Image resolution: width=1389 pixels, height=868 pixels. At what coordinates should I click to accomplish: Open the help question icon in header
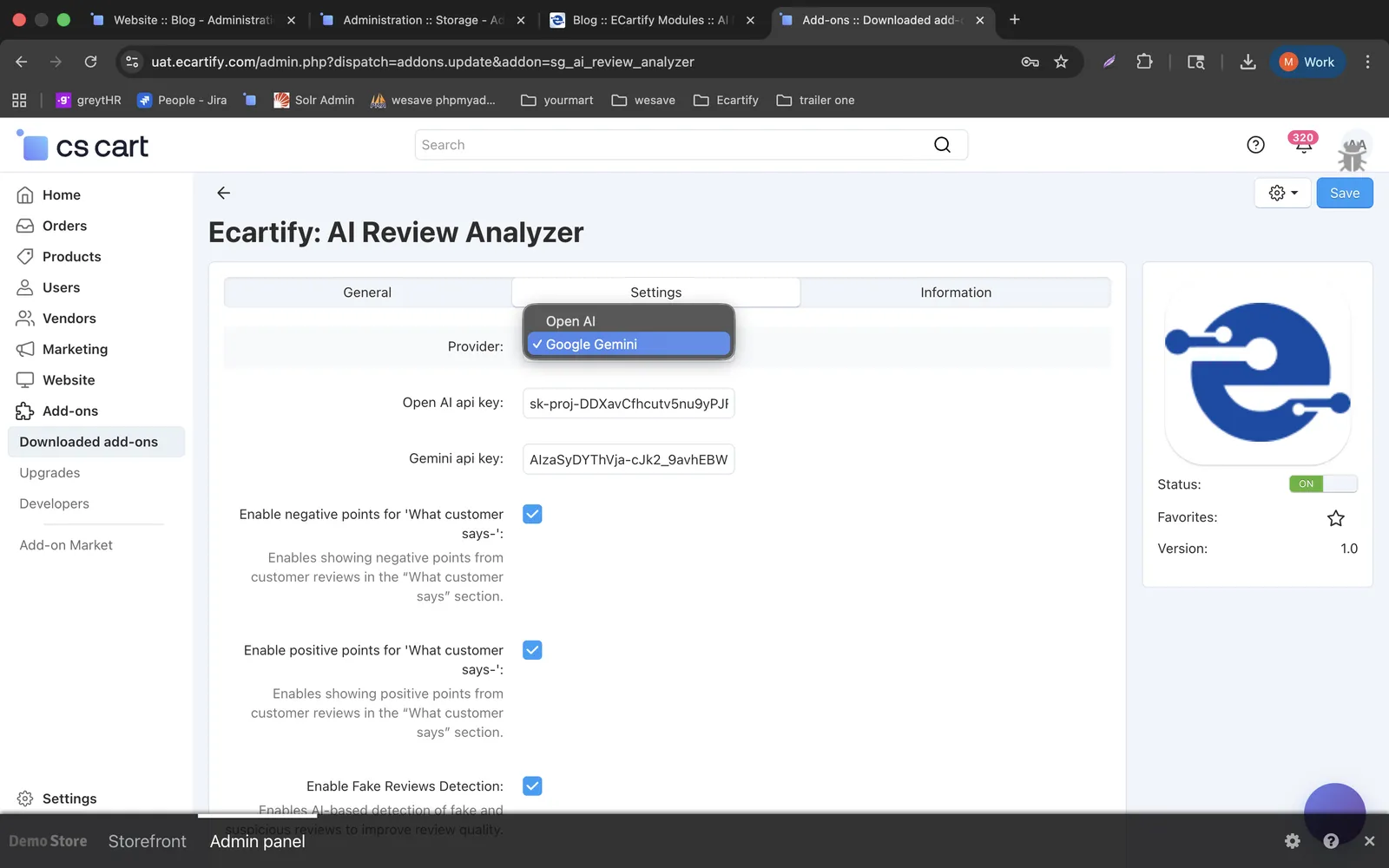pyautogui.click(x=1255, y=145)
